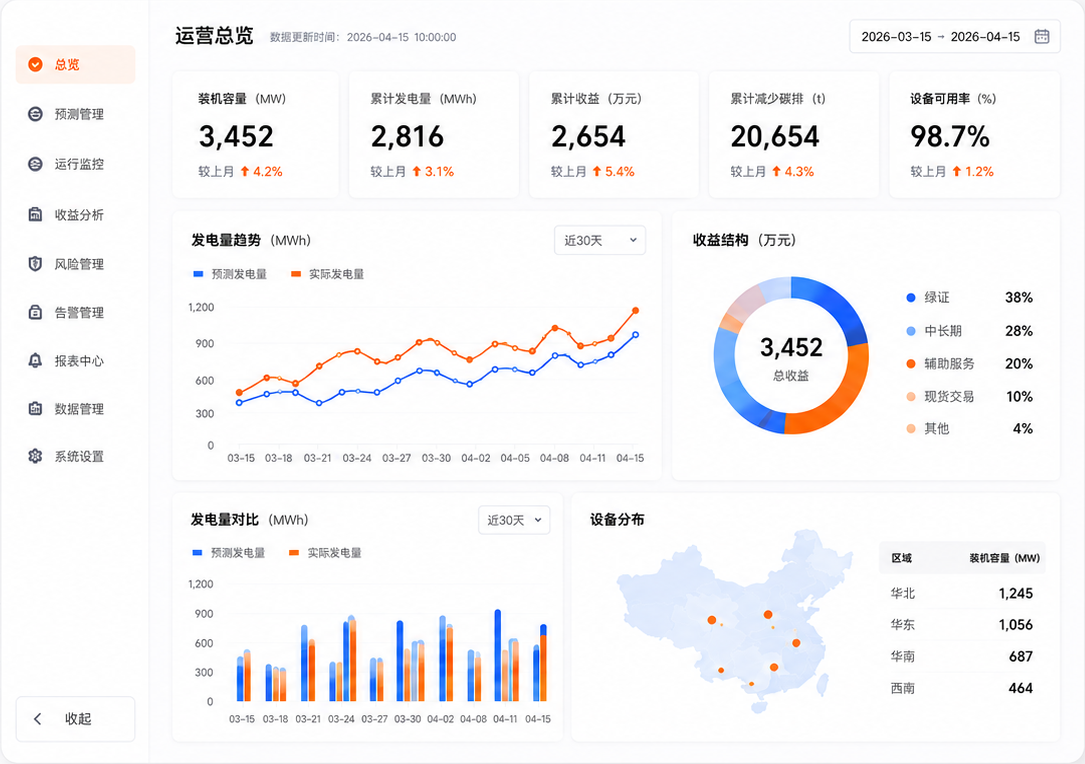Toggle 预测发电量 legend in 发电量趋势 chart
The image size is (1085, 764).
[x=230, y=274]
